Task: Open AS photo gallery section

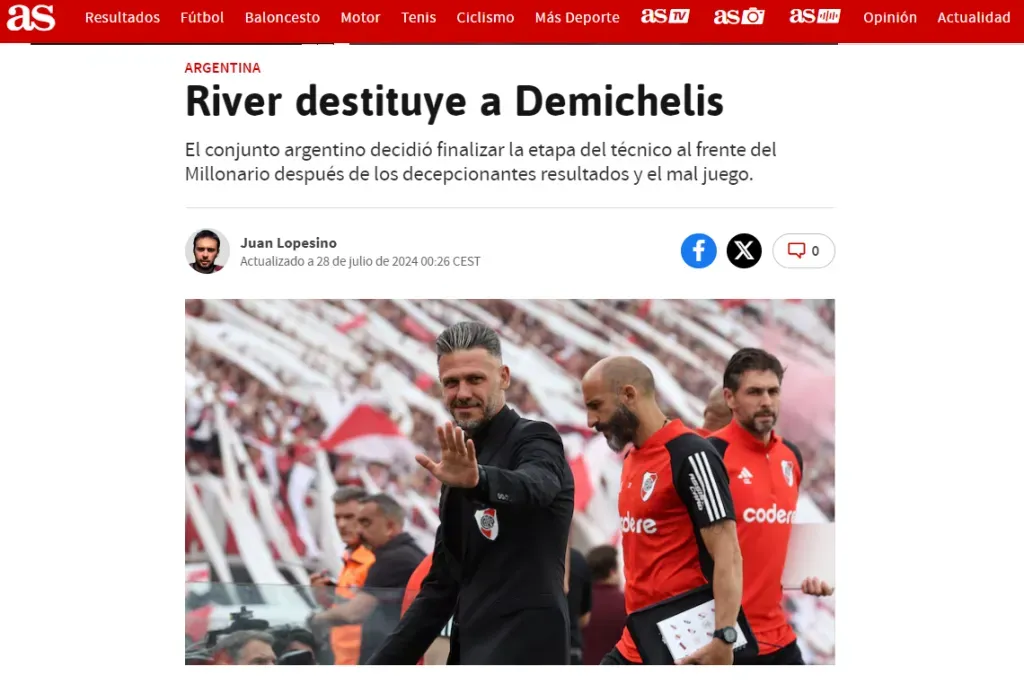Action: click(x=739, y=16)
